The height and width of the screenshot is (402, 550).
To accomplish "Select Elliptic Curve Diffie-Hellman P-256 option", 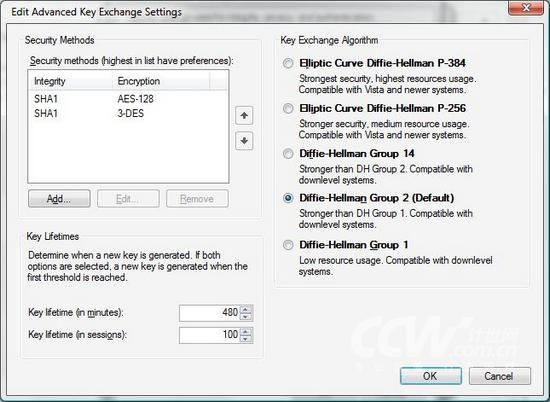I will (x=288, y=108).
